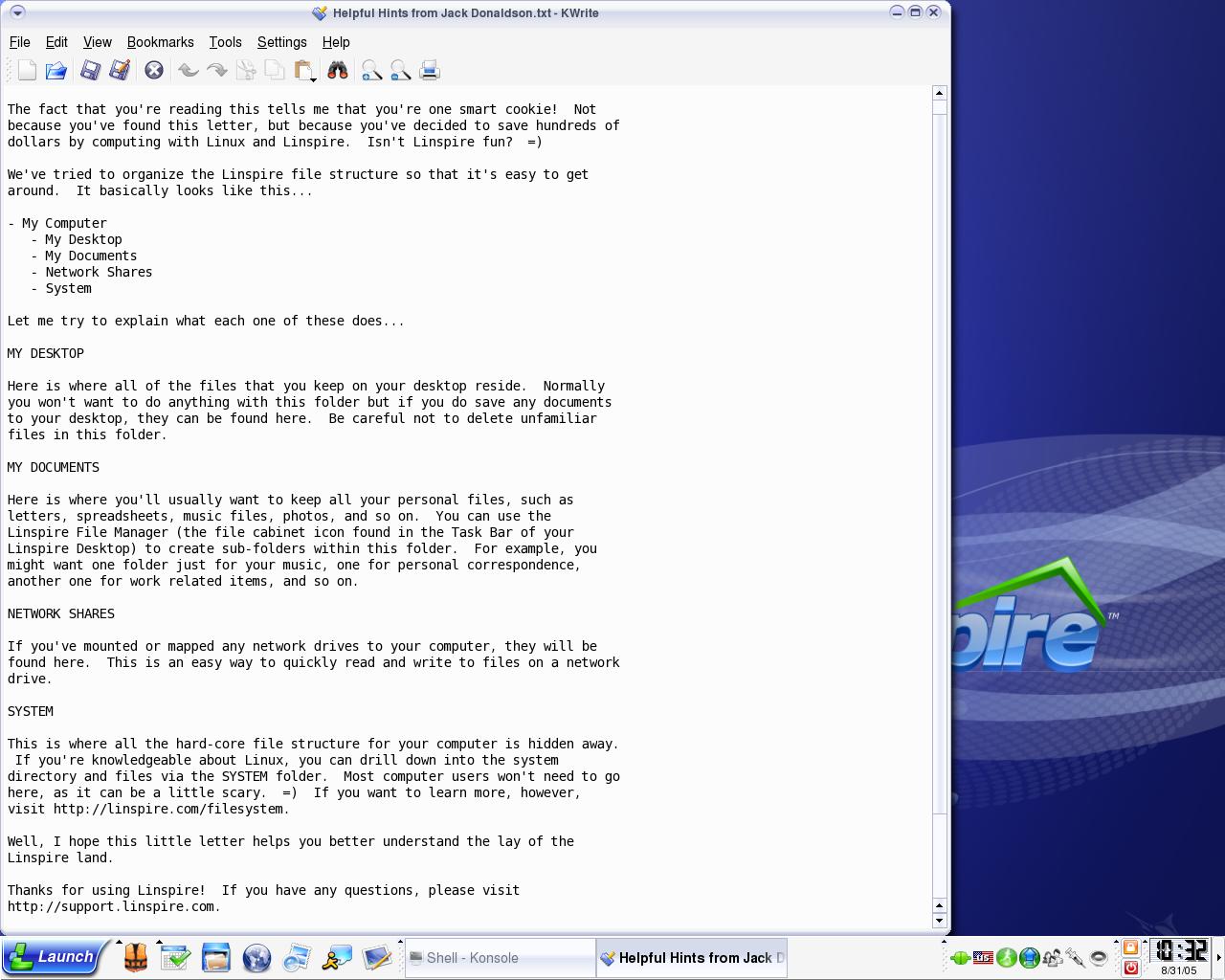Undo the last edit via toolbar arrow

tap(189, 70)
